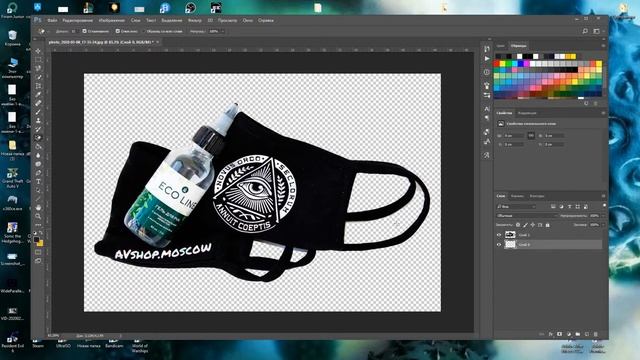Hide the Слой 1 layer
The image size is (640, 360).
pos(499,235)
